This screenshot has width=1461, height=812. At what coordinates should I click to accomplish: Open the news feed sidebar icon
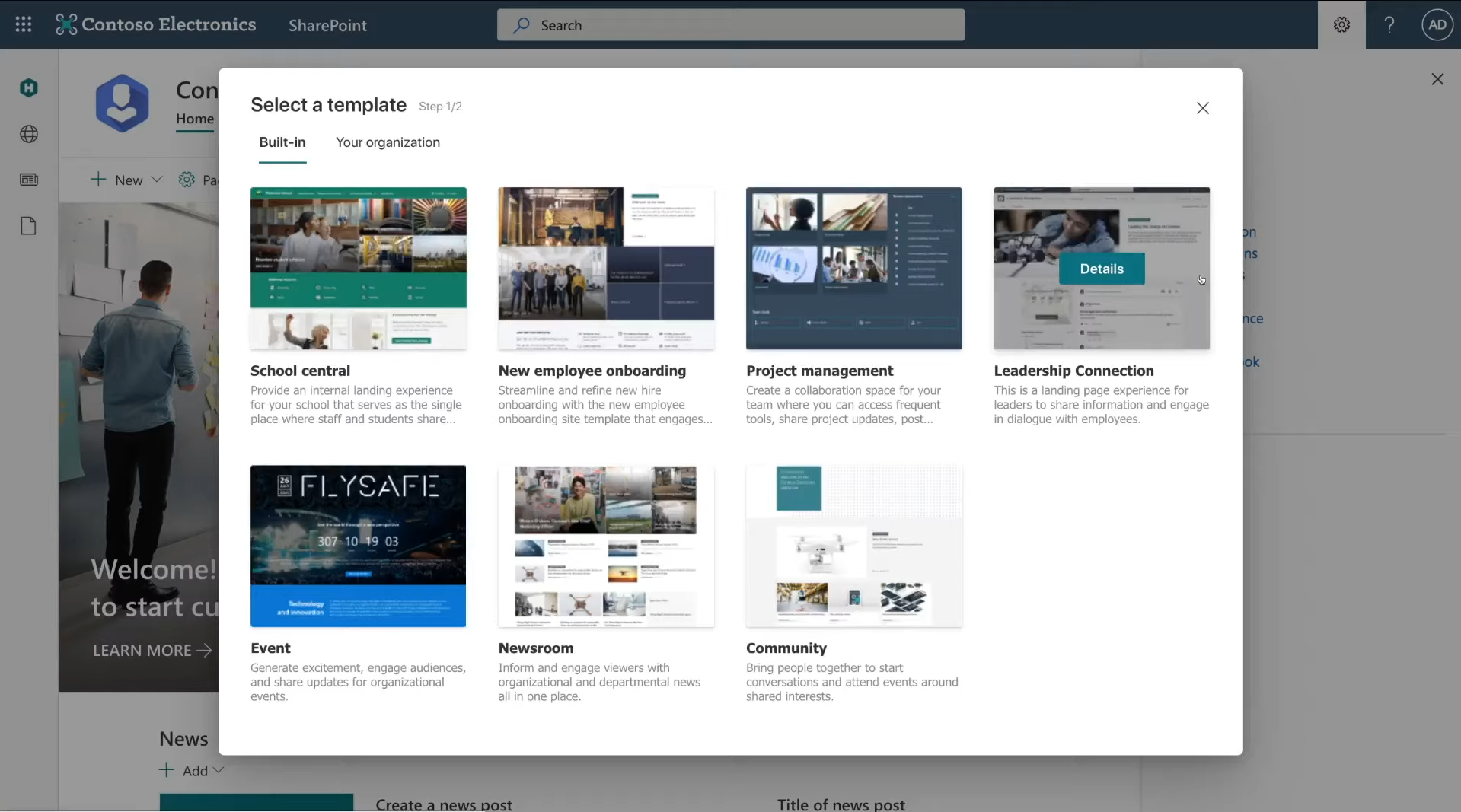coord(29,180)
